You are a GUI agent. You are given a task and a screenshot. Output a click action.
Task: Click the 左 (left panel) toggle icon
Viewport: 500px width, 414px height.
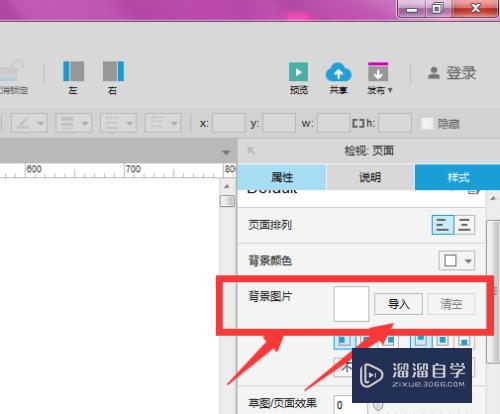pos(73,71)
